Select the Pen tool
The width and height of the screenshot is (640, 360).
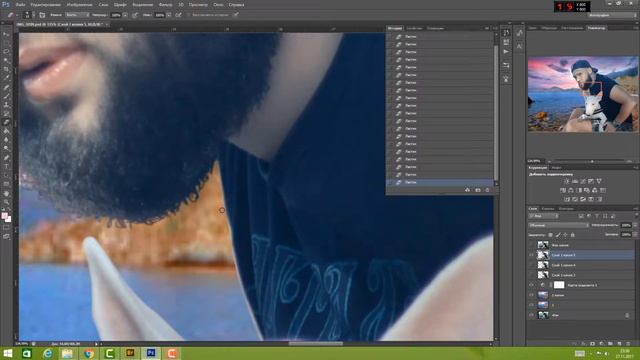click(x=6, y=158)
